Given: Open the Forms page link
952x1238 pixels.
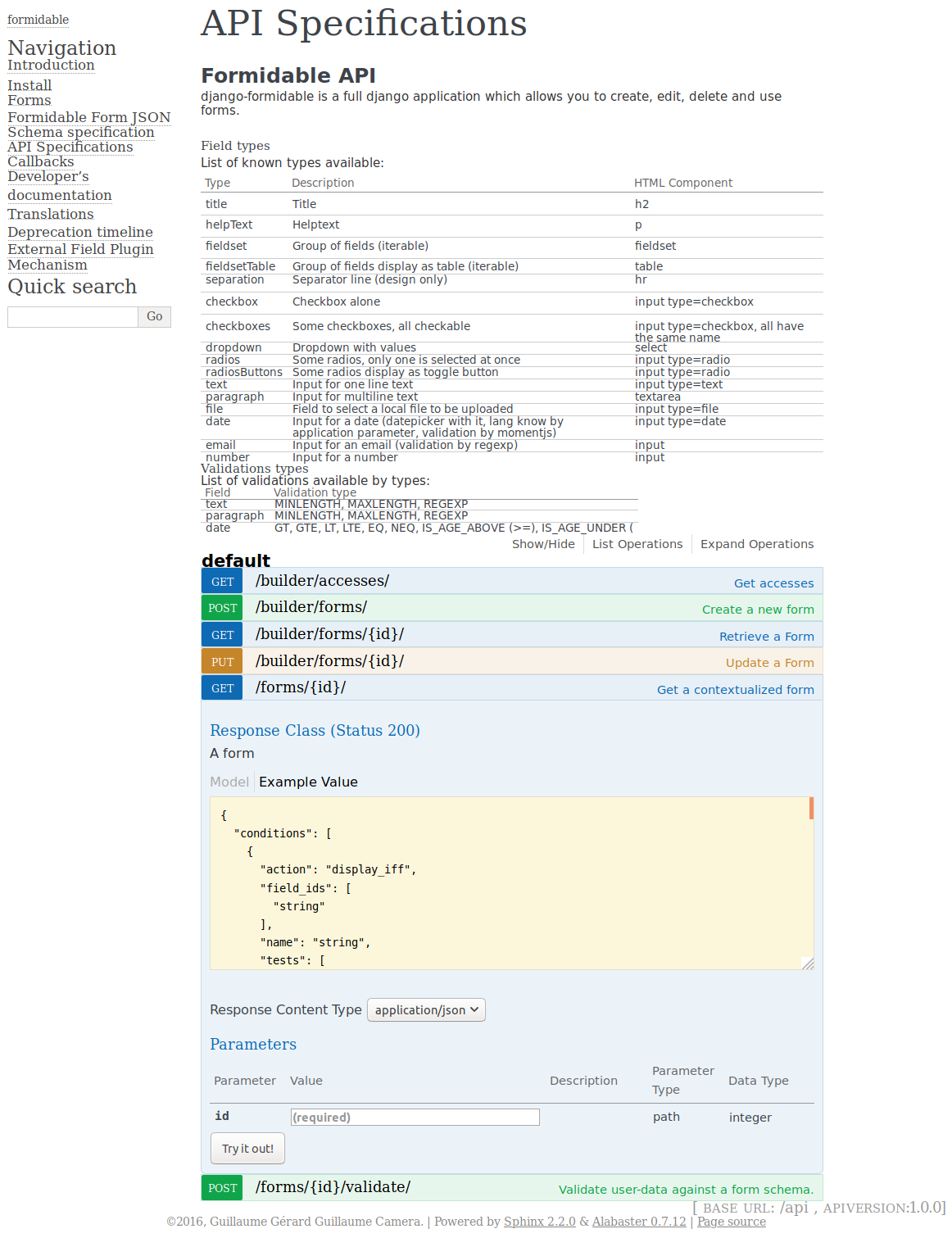Looking at the screenshot, I should pyautogui.click(x=29, y=101).
